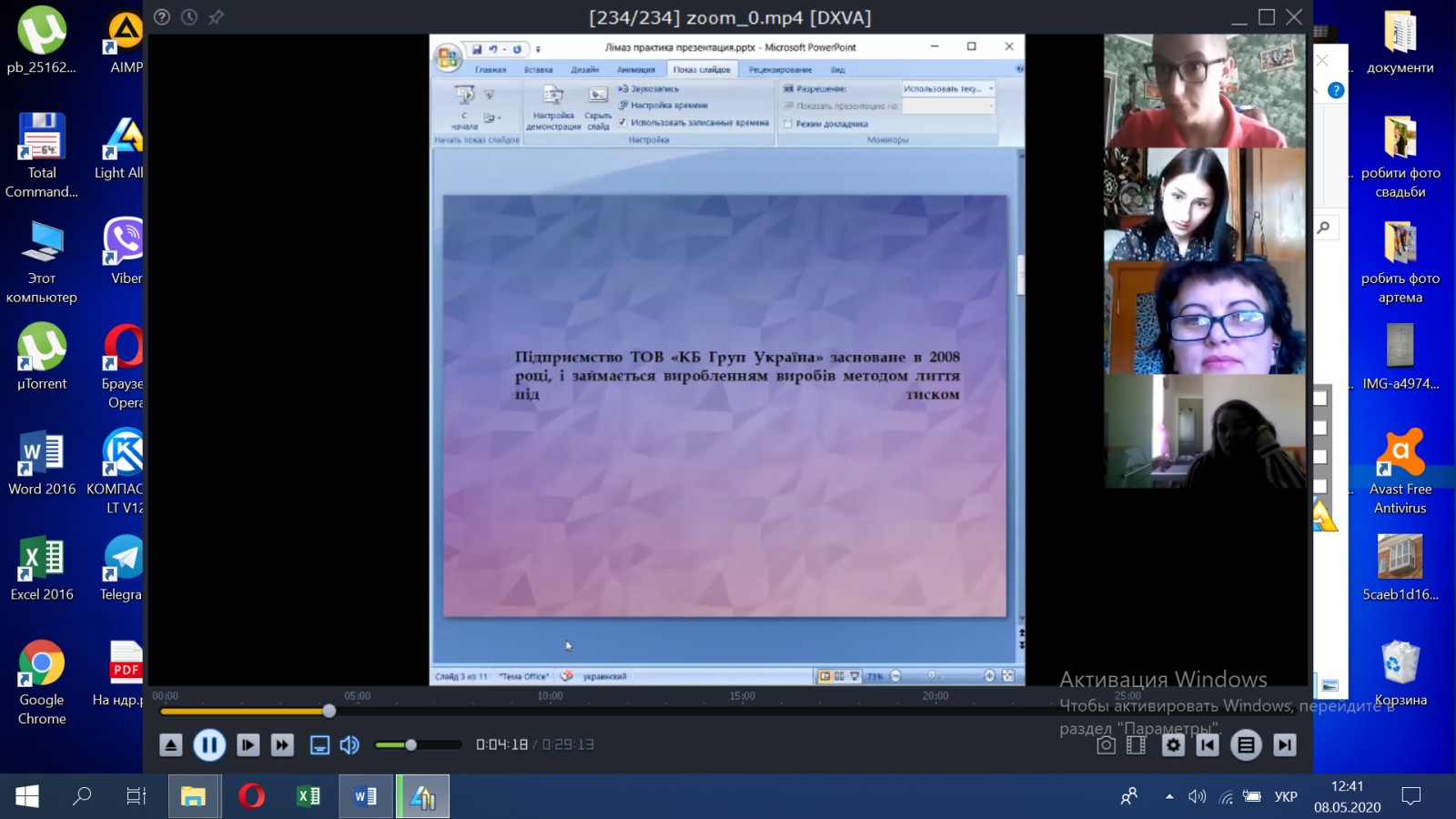
Task: Toggle the playlist panel button
Action: pos(1246,745)
